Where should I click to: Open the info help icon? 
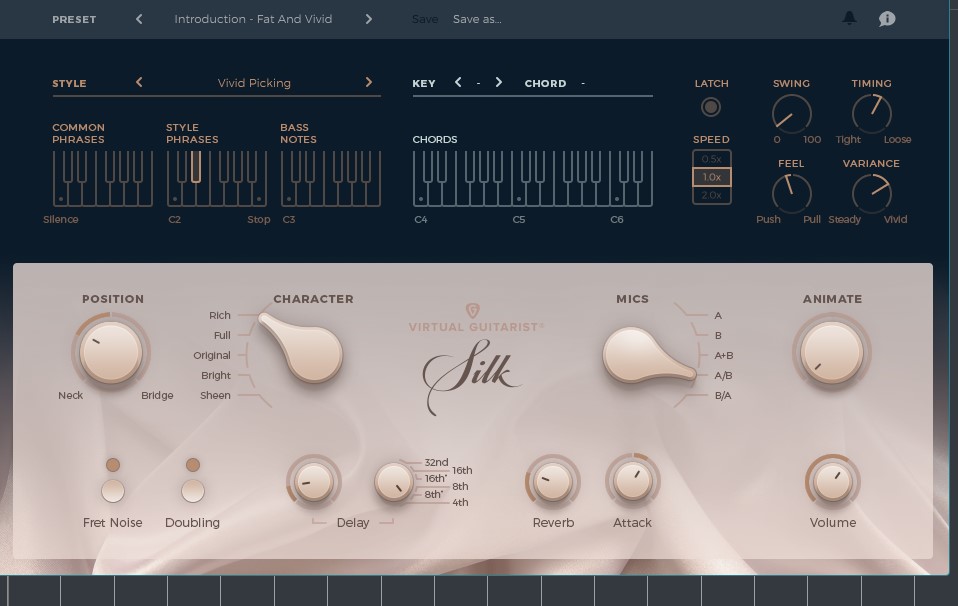tap(886, 18)
